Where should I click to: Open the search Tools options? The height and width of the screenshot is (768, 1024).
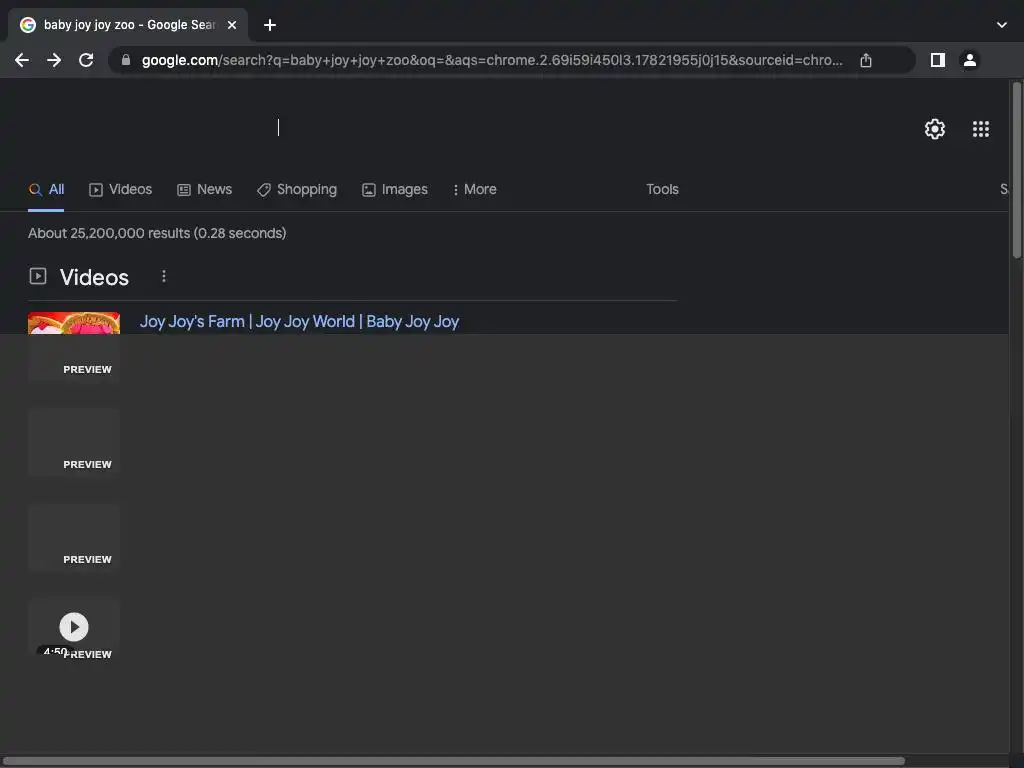point(662,189)
